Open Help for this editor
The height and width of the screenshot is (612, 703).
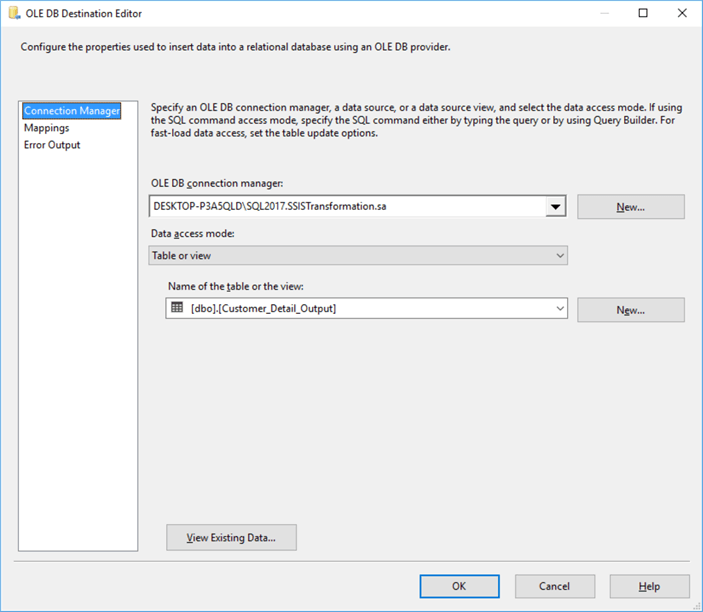649,586
